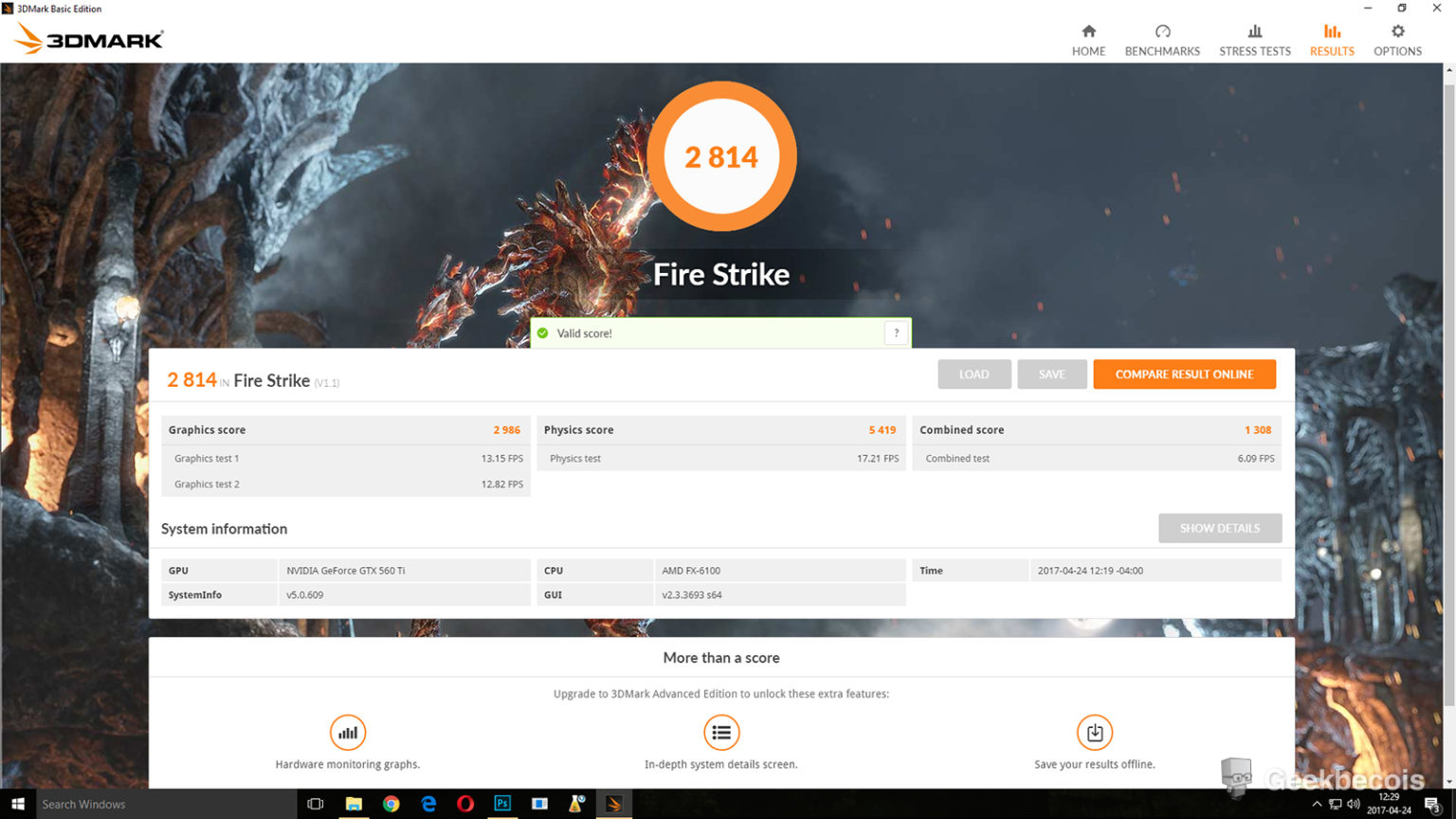
Task: Click the Load button
Action: coord(974,374)
